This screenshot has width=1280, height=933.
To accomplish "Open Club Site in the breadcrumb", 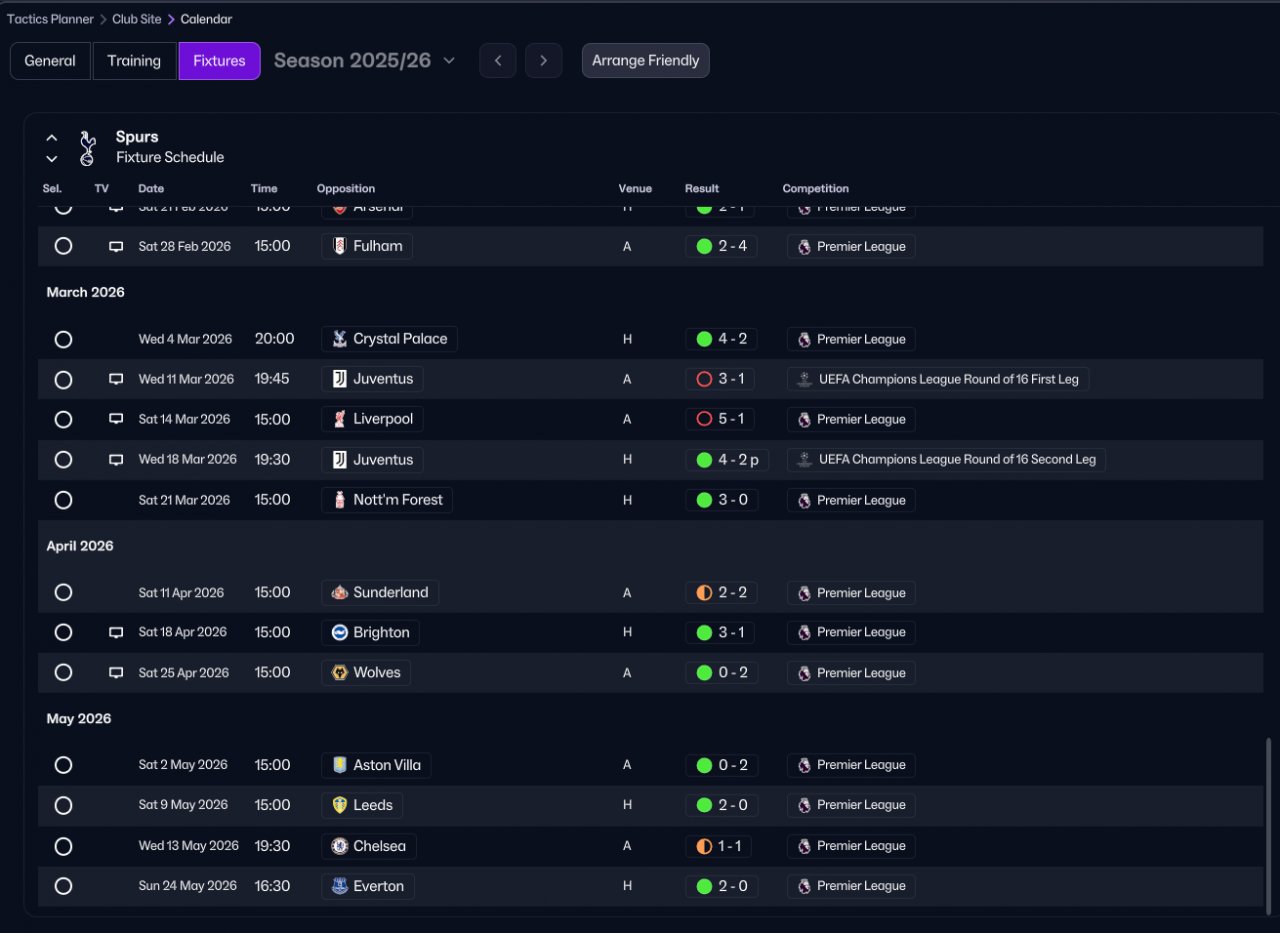I will point(136,19).
